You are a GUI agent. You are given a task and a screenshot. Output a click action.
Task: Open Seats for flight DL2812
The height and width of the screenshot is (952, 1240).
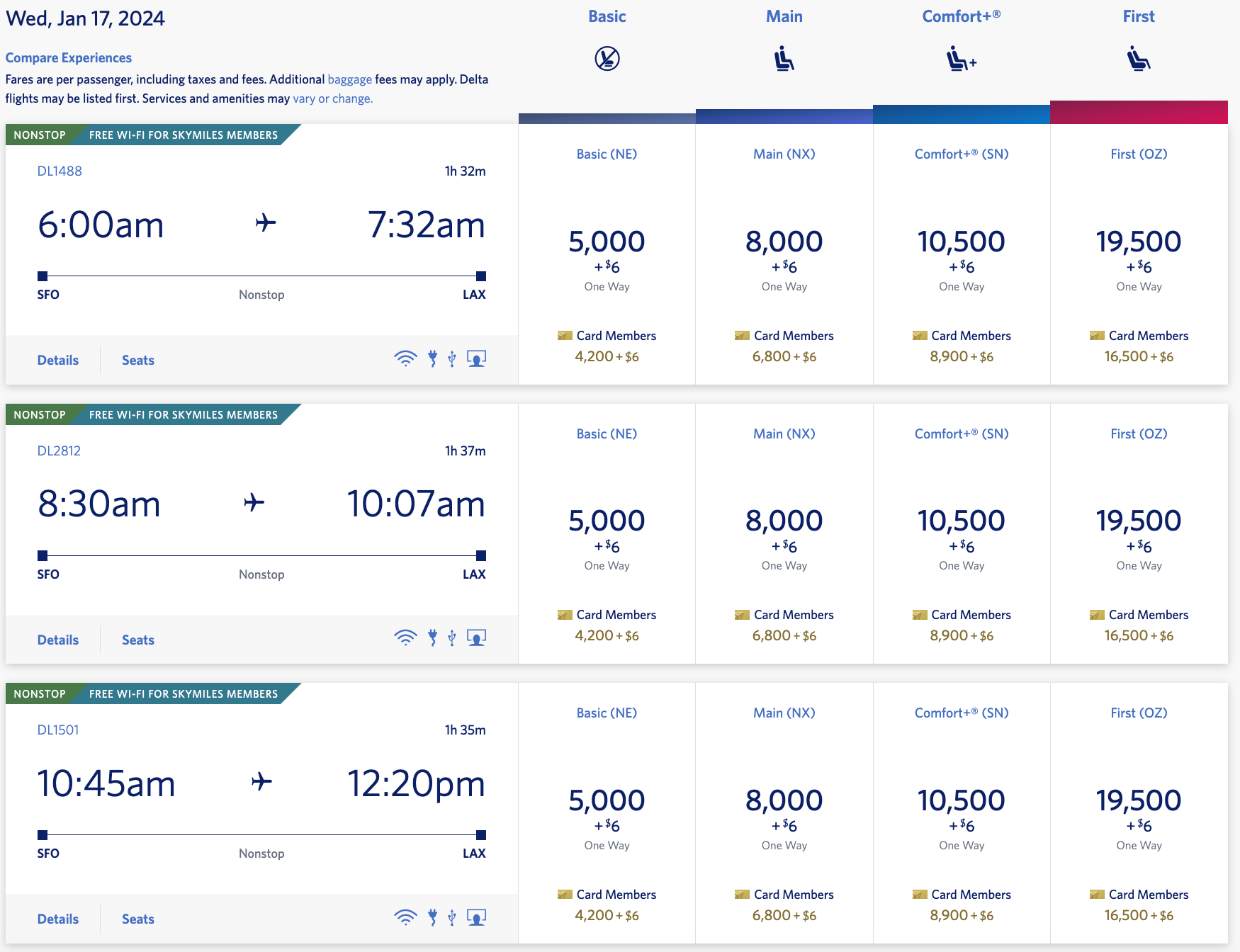(x=137, y=638)
